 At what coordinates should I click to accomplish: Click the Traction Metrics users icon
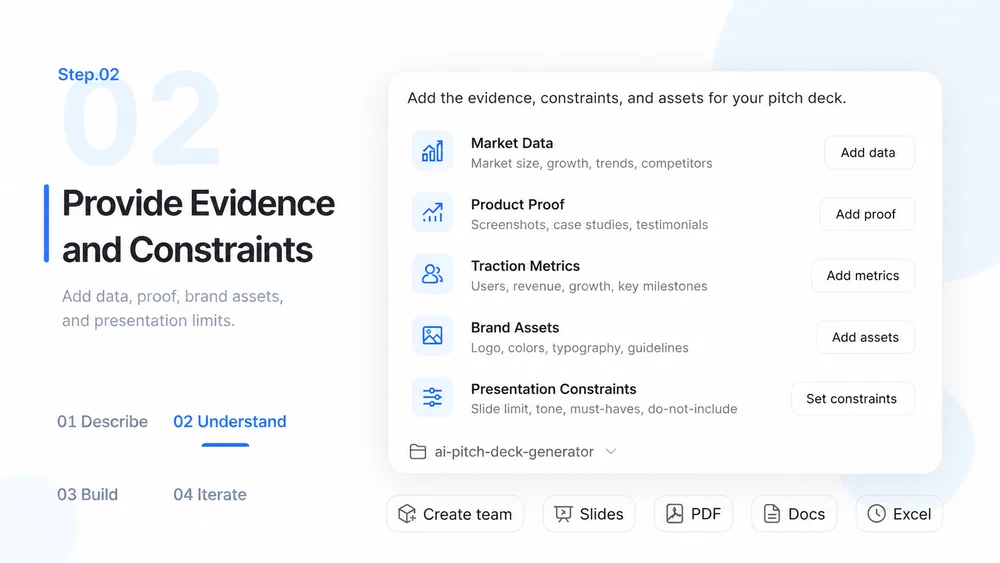point(432,274)
